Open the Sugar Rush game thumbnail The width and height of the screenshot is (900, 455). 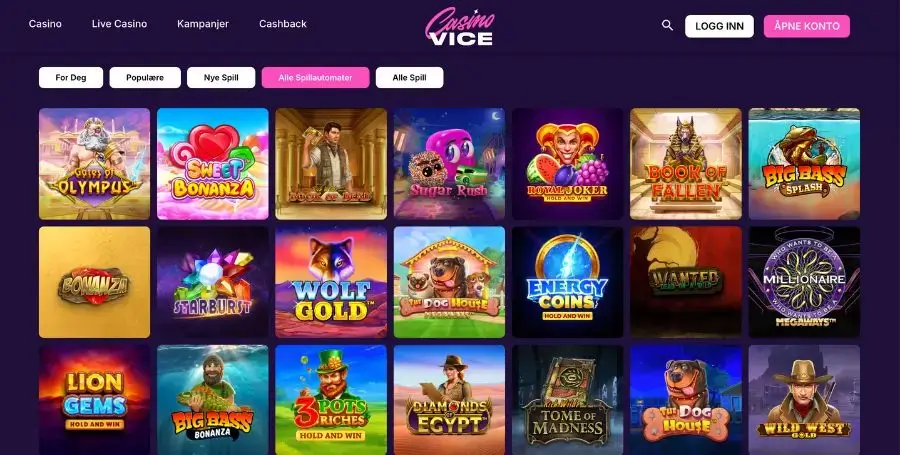click(449, 164)
